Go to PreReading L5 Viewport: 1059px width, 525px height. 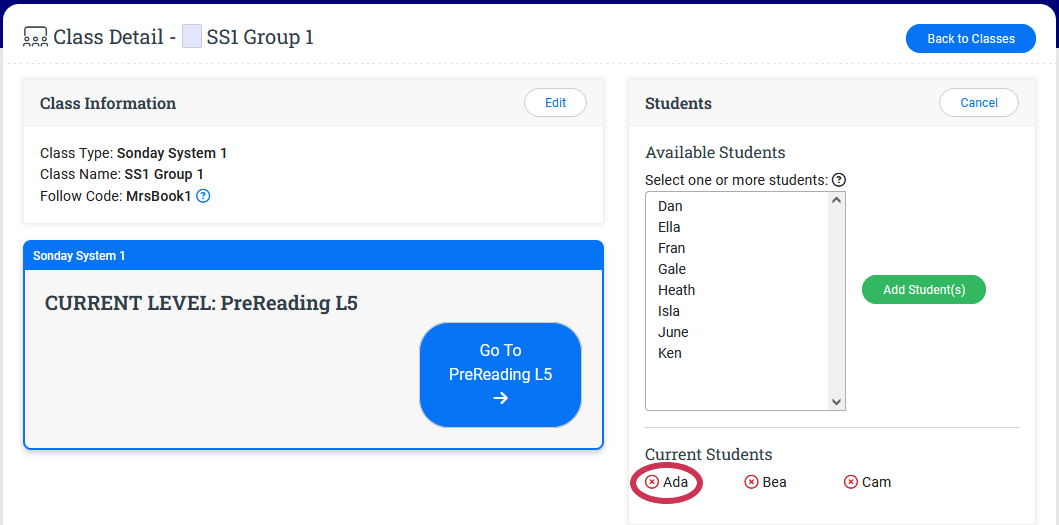point(500,375)
